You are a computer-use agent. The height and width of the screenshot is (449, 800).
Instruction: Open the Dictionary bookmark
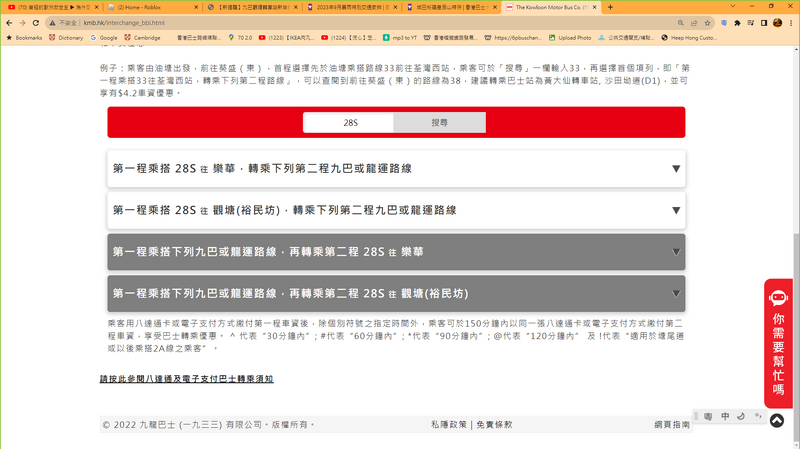pos(66,38)
